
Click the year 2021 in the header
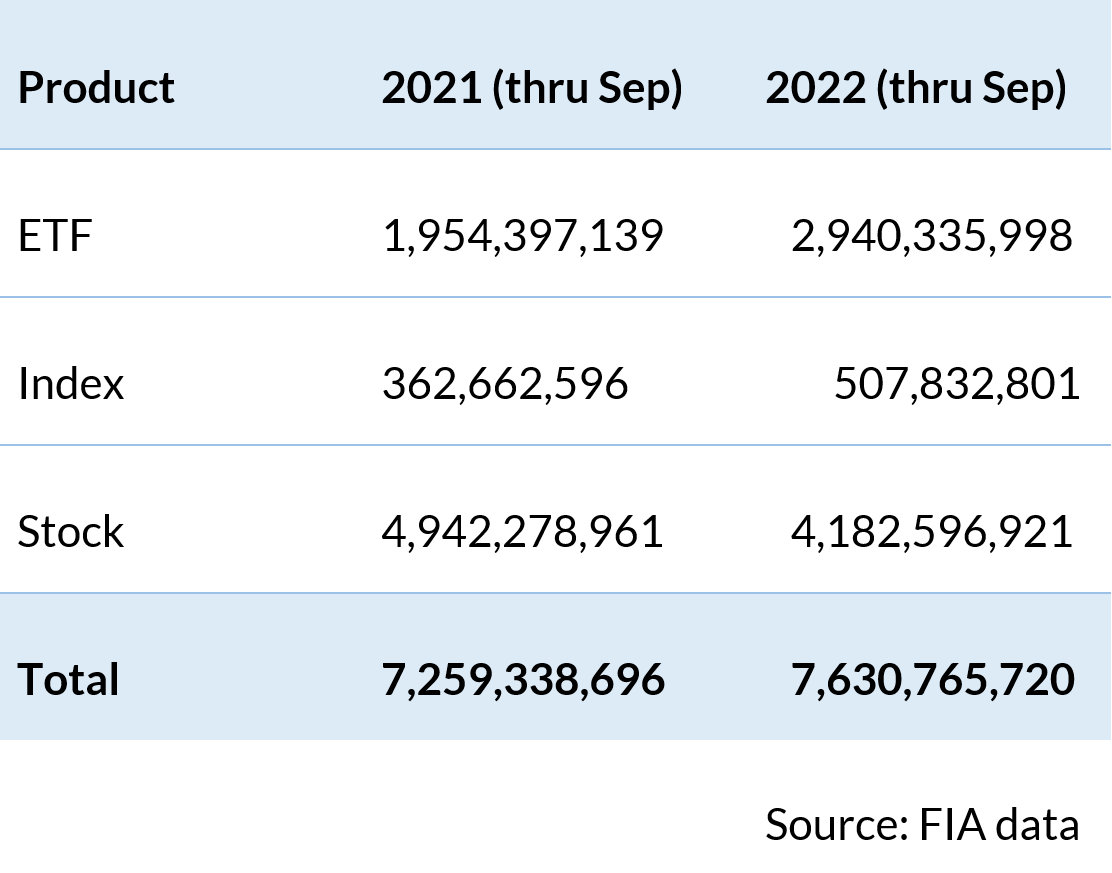pos(431,88)
